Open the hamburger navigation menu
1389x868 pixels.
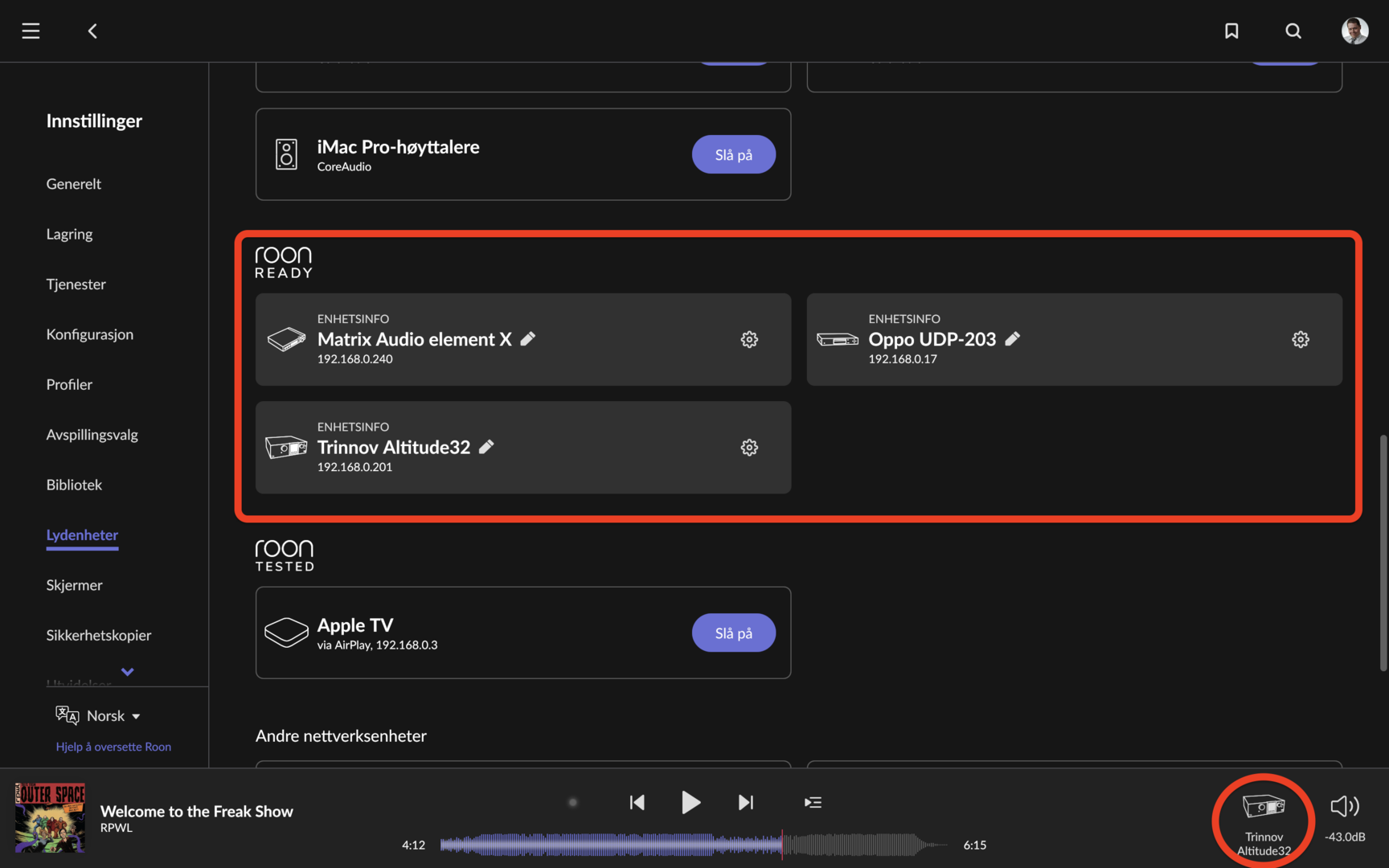point(31,31)
